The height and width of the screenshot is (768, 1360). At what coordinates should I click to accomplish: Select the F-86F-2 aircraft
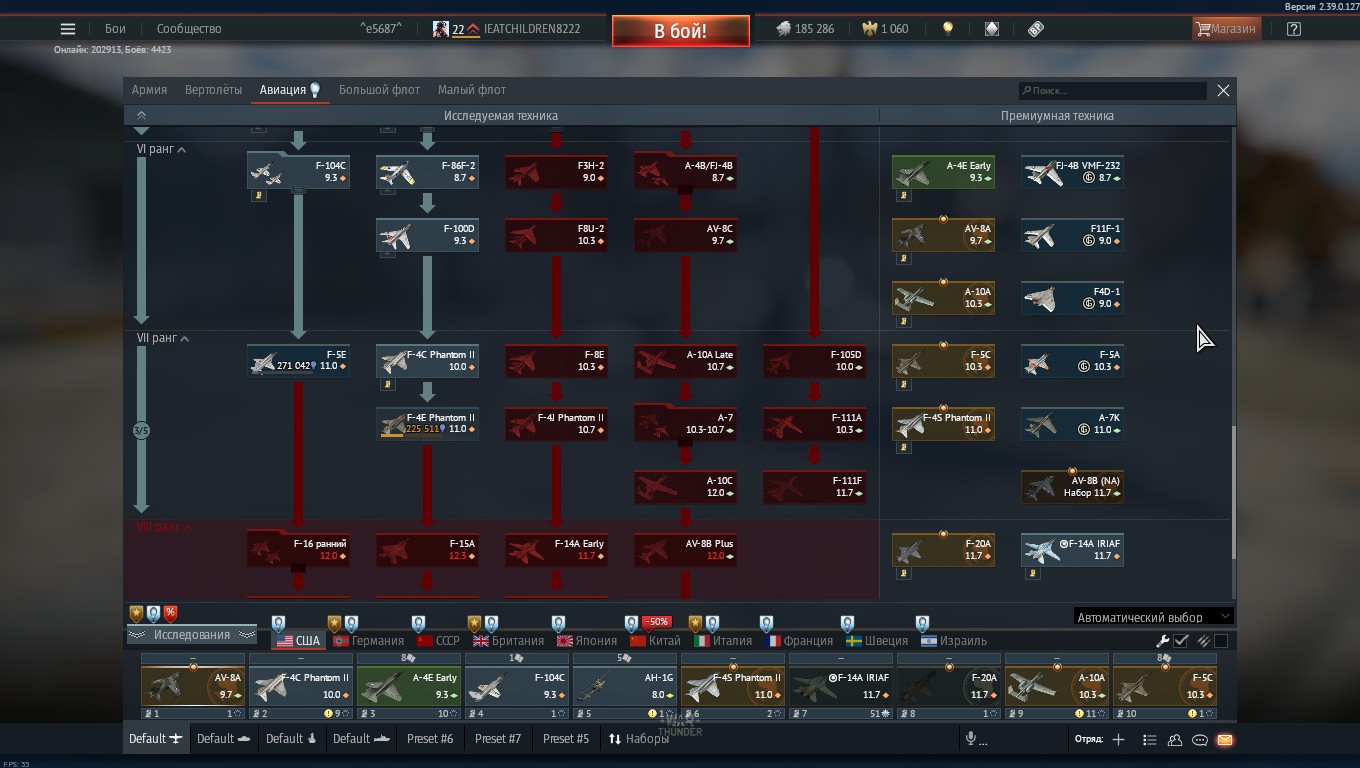(x=427, y=171)
